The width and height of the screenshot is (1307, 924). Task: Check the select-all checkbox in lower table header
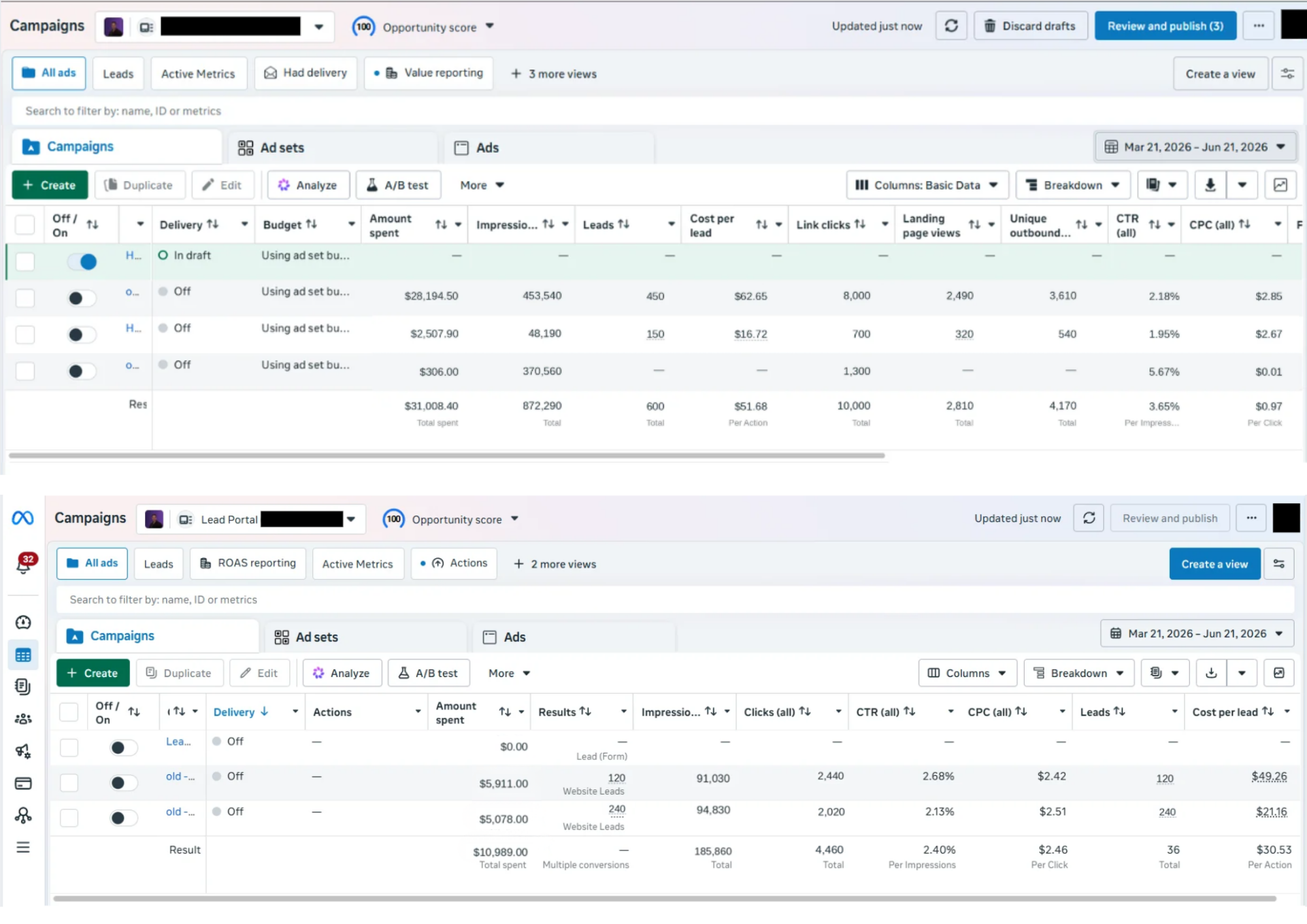[x=69, y=712]
